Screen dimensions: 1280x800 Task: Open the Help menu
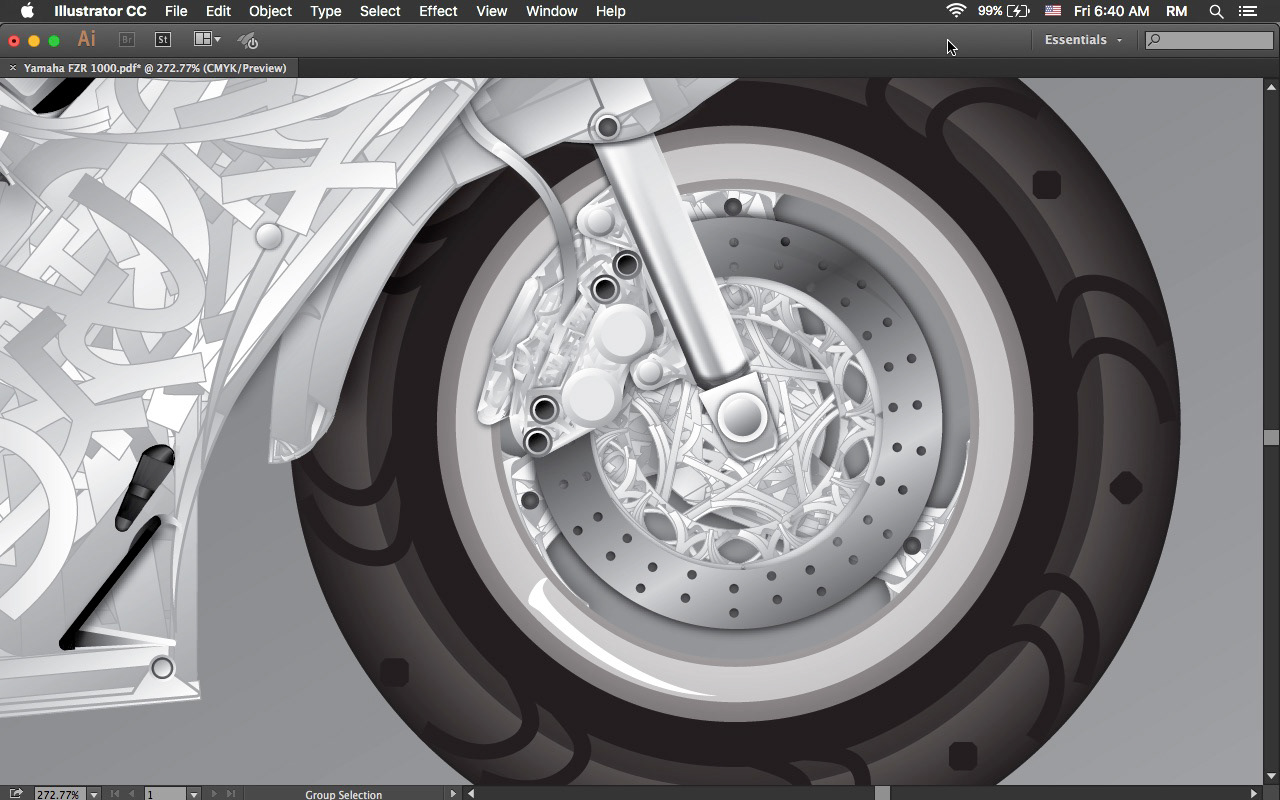610,11
